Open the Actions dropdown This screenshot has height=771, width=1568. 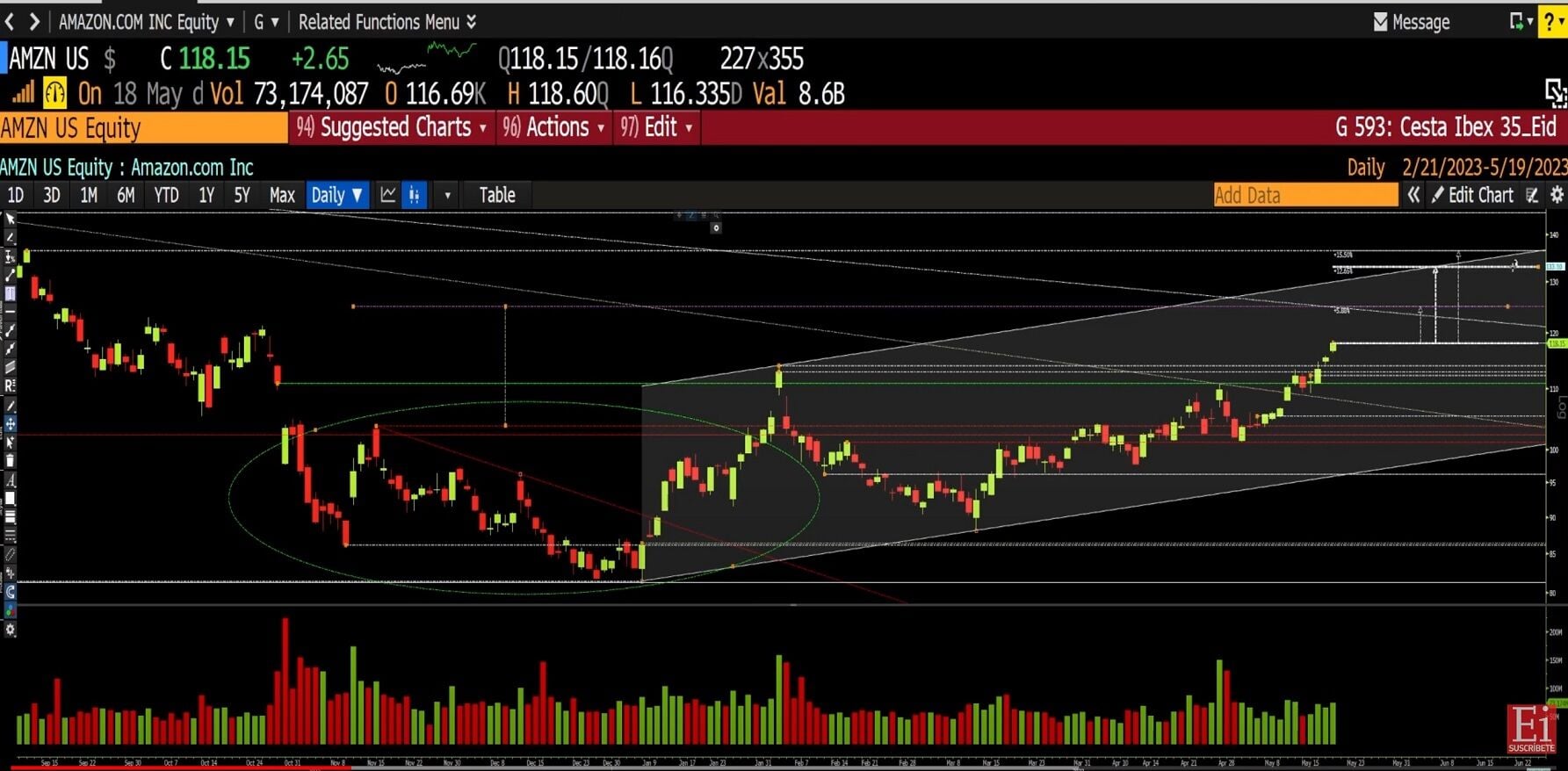pyautogui.click(x=554, y=127)
